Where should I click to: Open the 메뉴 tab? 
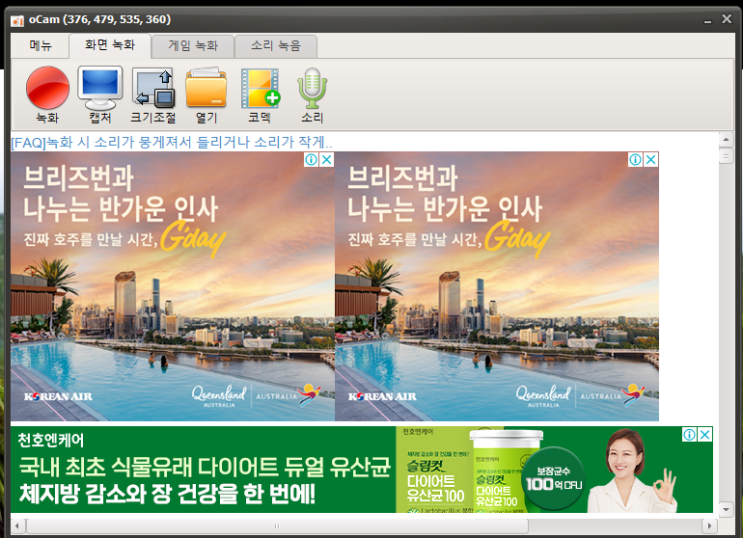[x=40, y=46]
